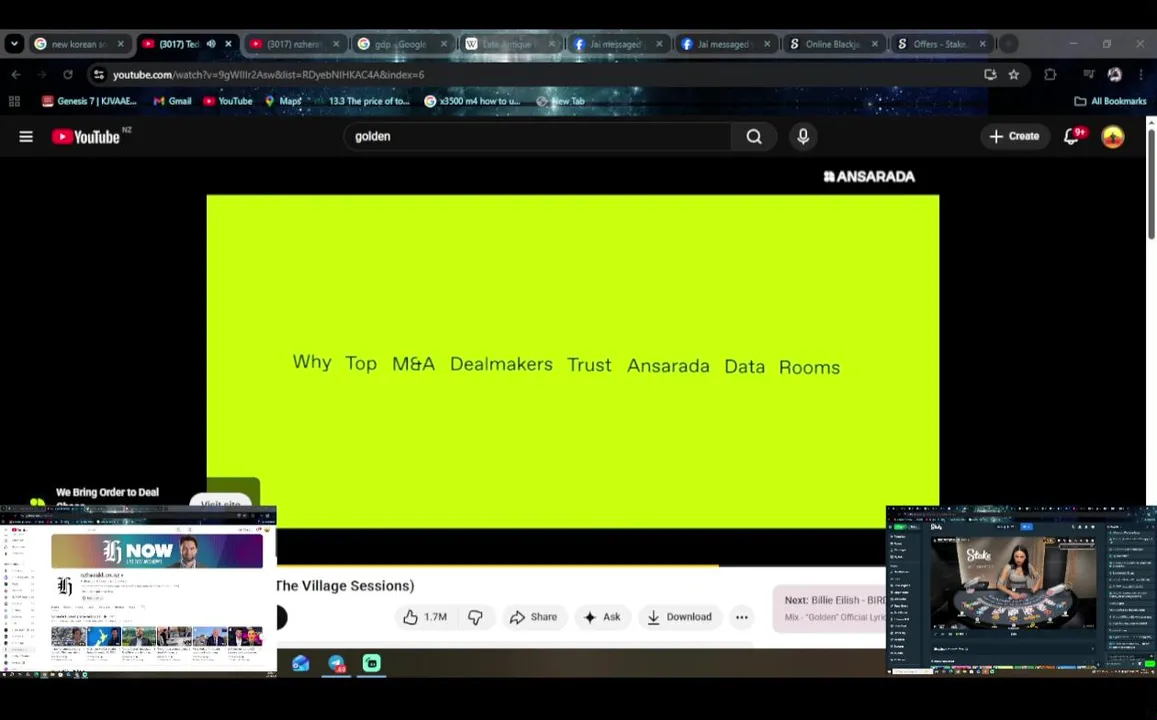Open more actions ellipsis under video
Viewport: 1157px width, 720px height.
pyautogui.click(x=742, y=617)
